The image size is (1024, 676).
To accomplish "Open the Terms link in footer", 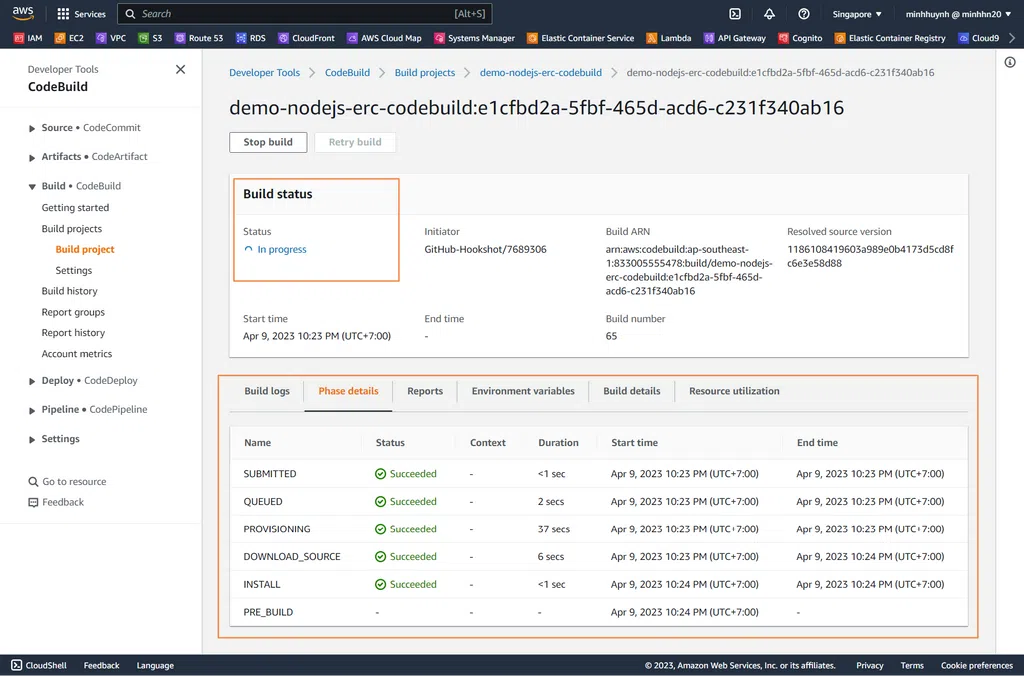I will point(912,665).
